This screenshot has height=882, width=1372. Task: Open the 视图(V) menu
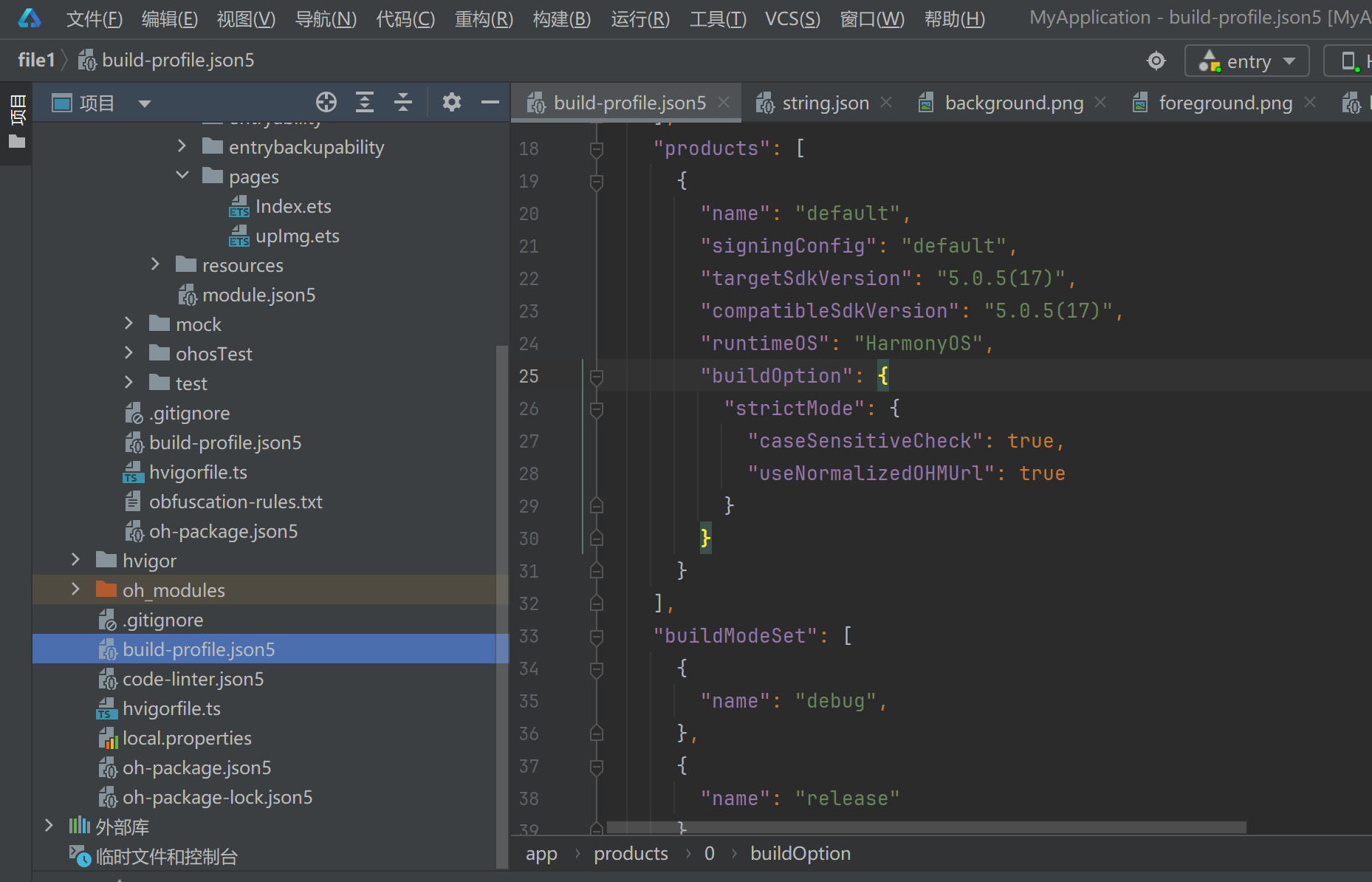pos(246,18)
